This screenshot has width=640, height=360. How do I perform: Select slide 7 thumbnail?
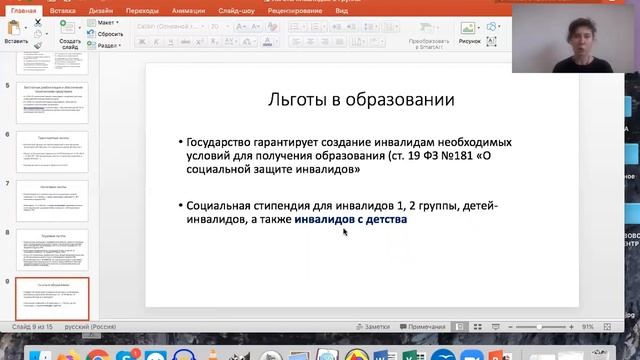point(52,201)
